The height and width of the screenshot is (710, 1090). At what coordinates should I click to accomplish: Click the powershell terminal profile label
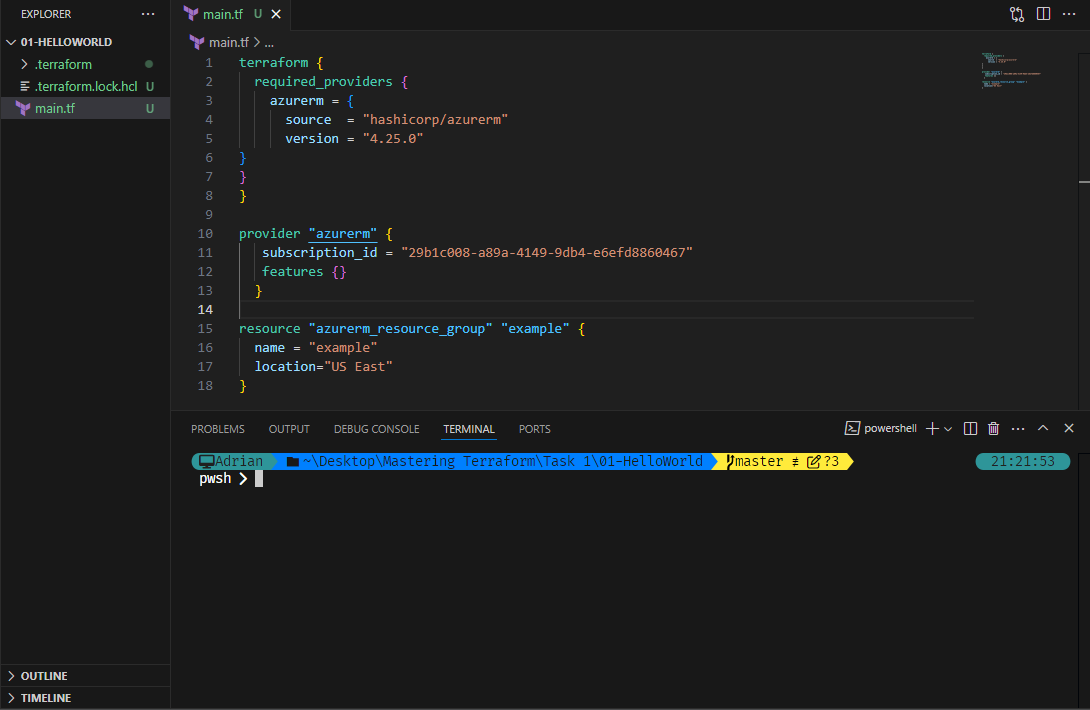pos(890,428)
